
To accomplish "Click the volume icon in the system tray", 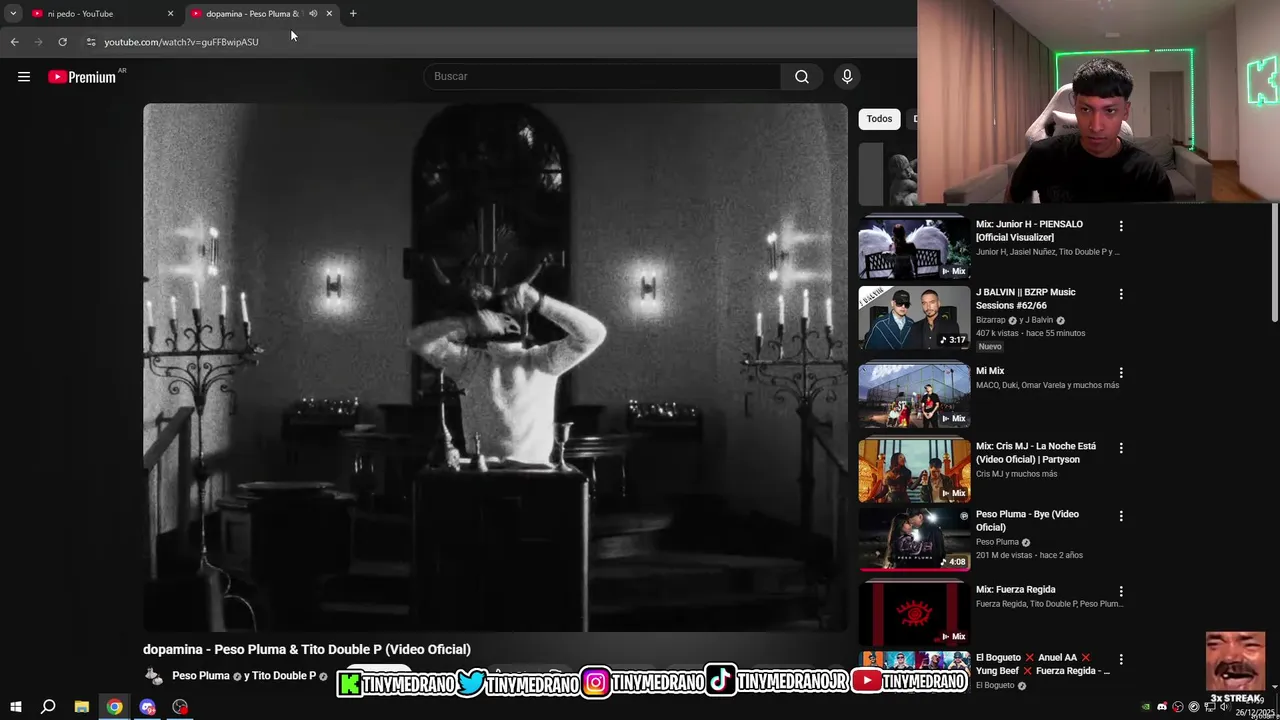I will (1224, 707).
